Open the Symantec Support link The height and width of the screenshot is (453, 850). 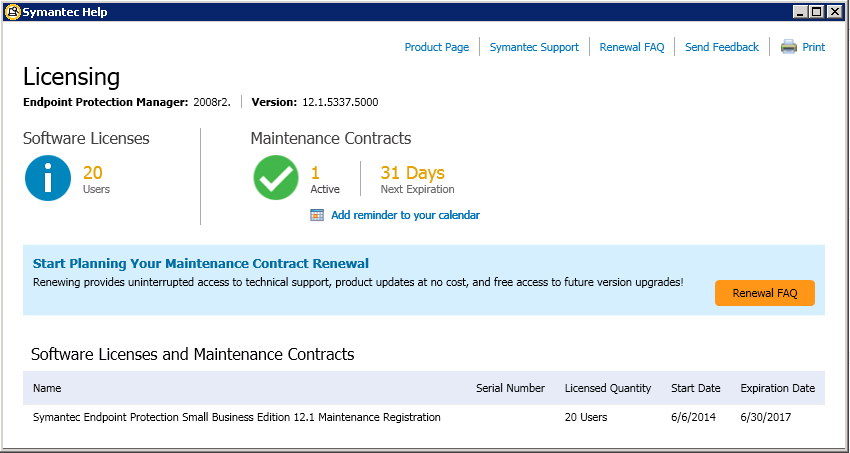pyautogui.click(x=535, y=47)
